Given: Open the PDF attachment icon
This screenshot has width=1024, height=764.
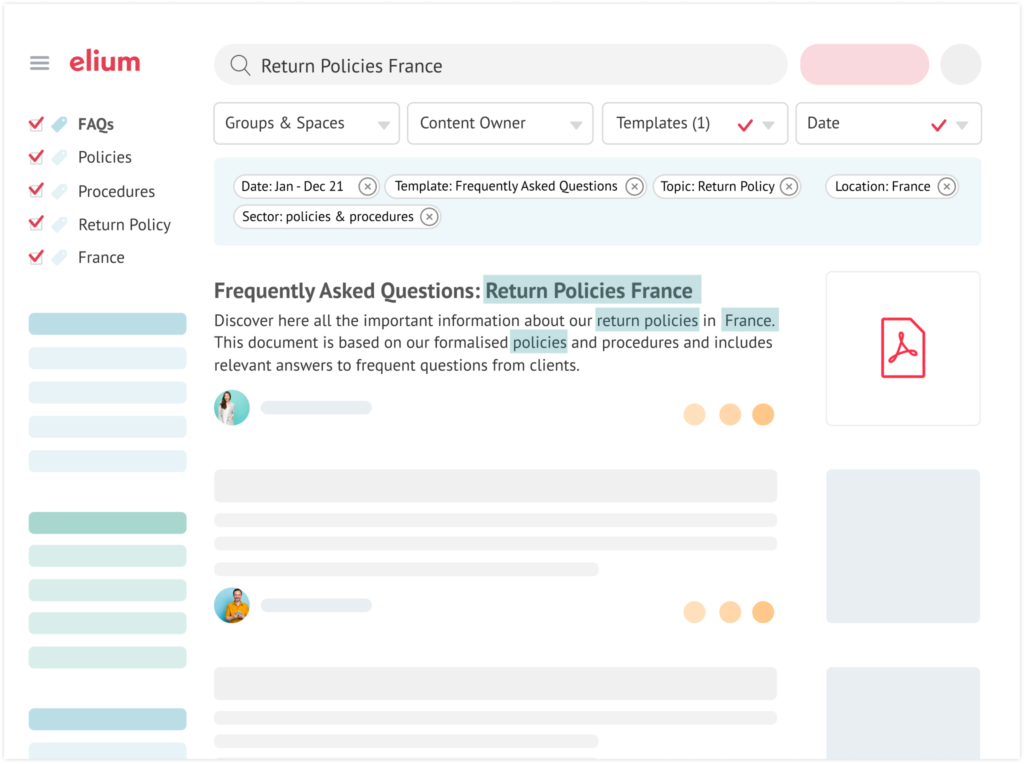Looking at the screenshot, I should pos(902,347).
